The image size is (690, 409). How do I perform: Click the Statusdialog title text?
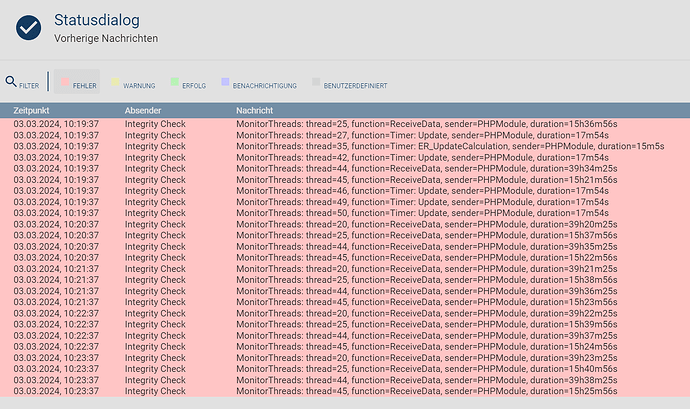tap(97, 20)
